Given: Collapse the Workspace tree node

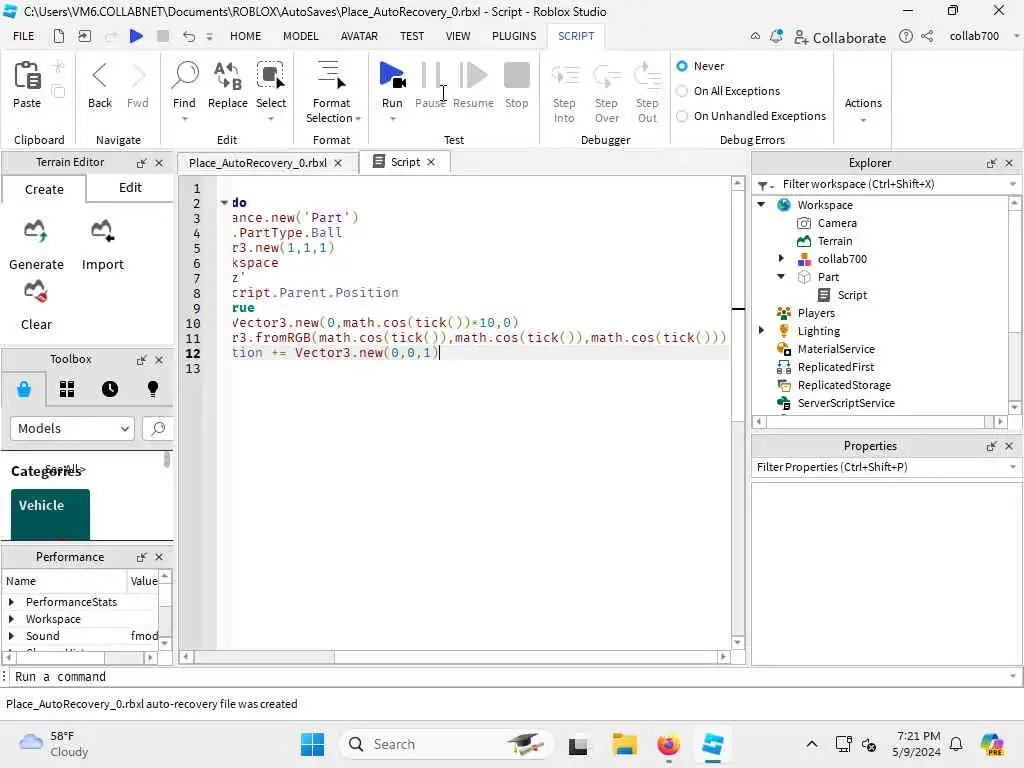Looking at the screenshot, I should pos(761,204).
